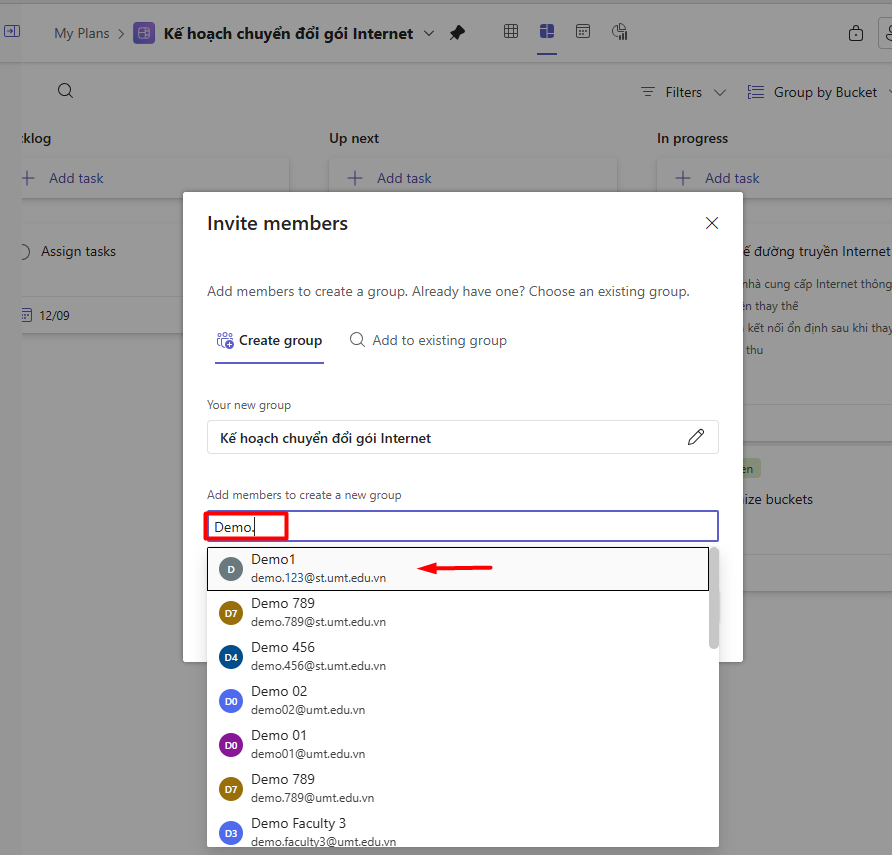The width and height of the screenshot is (892, 855).
Task: Open the Schedule calendar view icon
Action: [583, 32]
